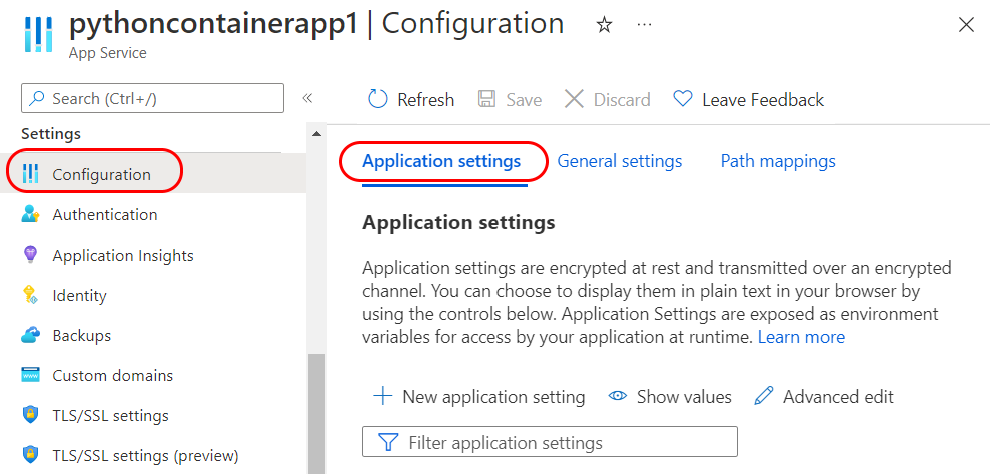Click the pythoncontainerapp1 title text
The width and height of the screenshot is (990, 474).
[214, 23]
